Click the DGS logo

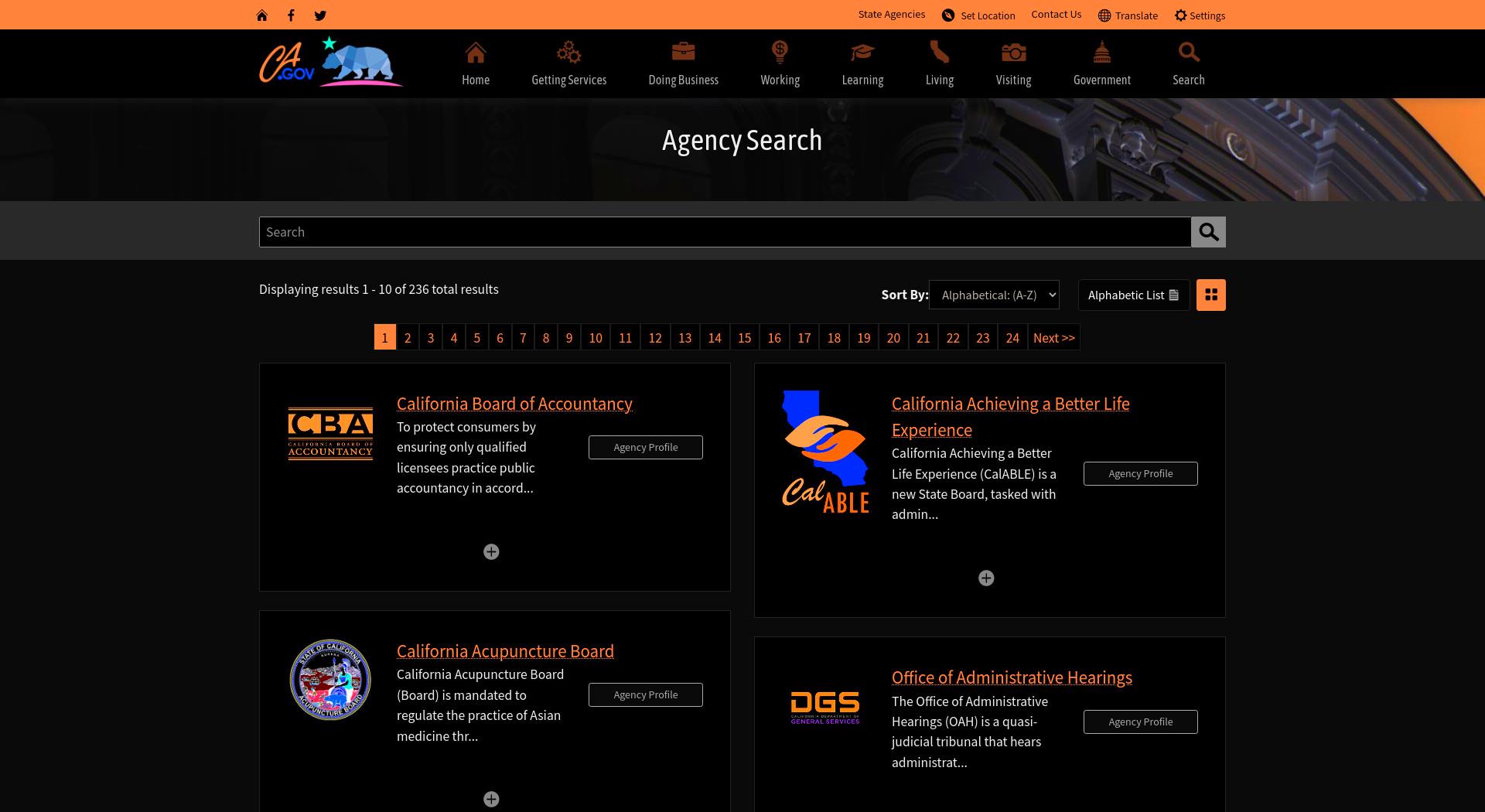pos(825,708)
